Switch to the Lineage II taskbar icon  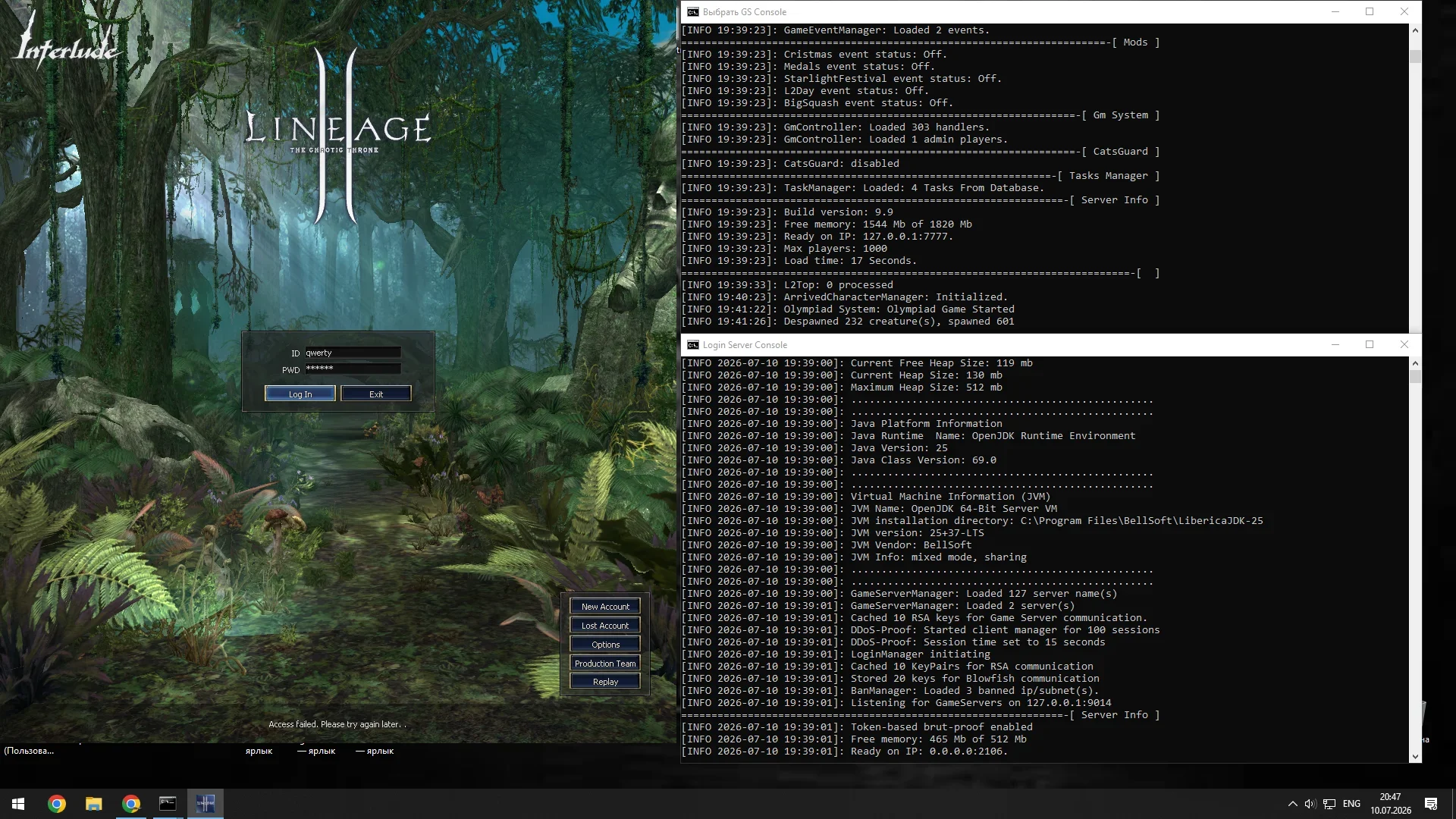click(x=206, y=804)
